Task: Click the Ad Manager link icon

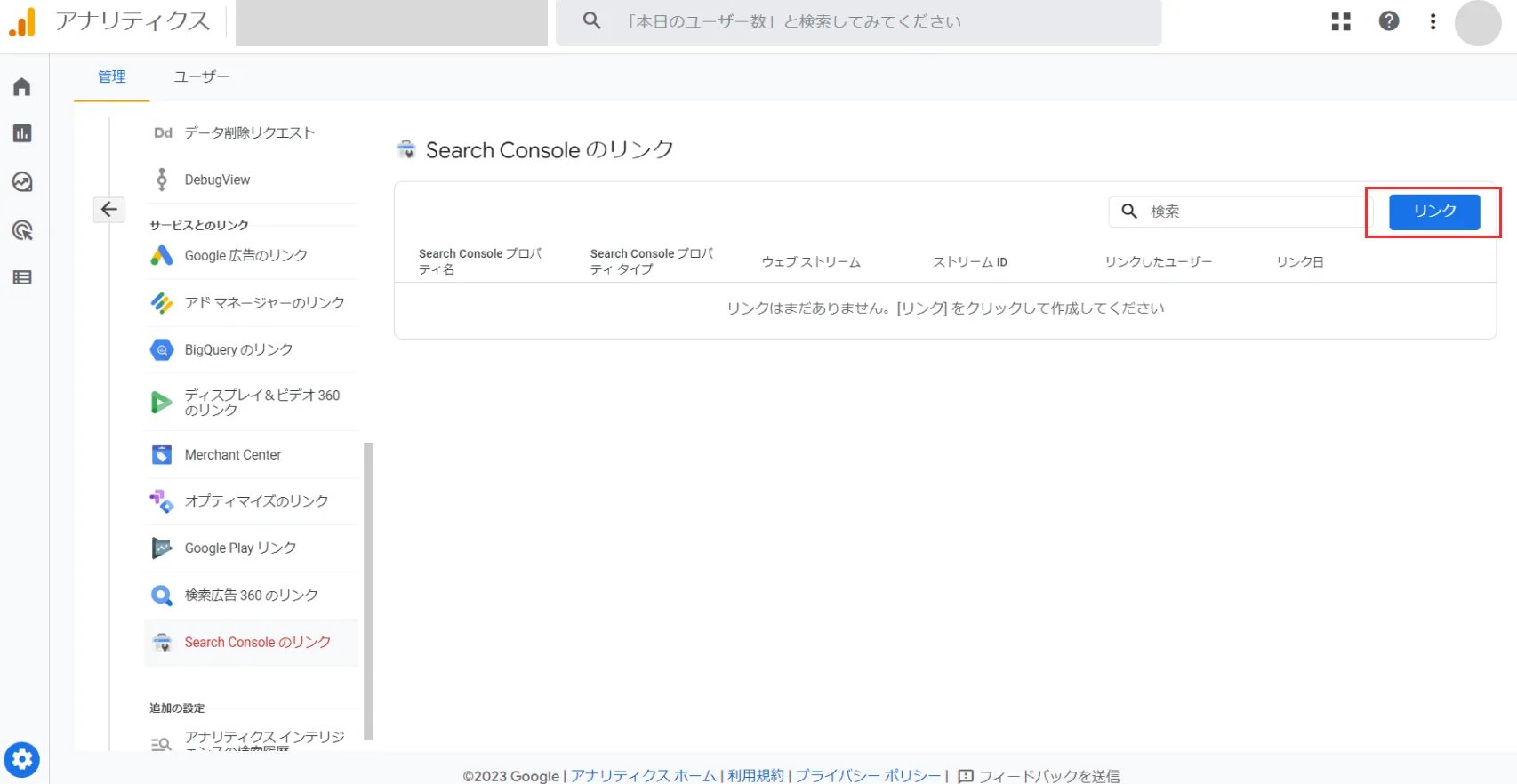Action: pos(162,302)
